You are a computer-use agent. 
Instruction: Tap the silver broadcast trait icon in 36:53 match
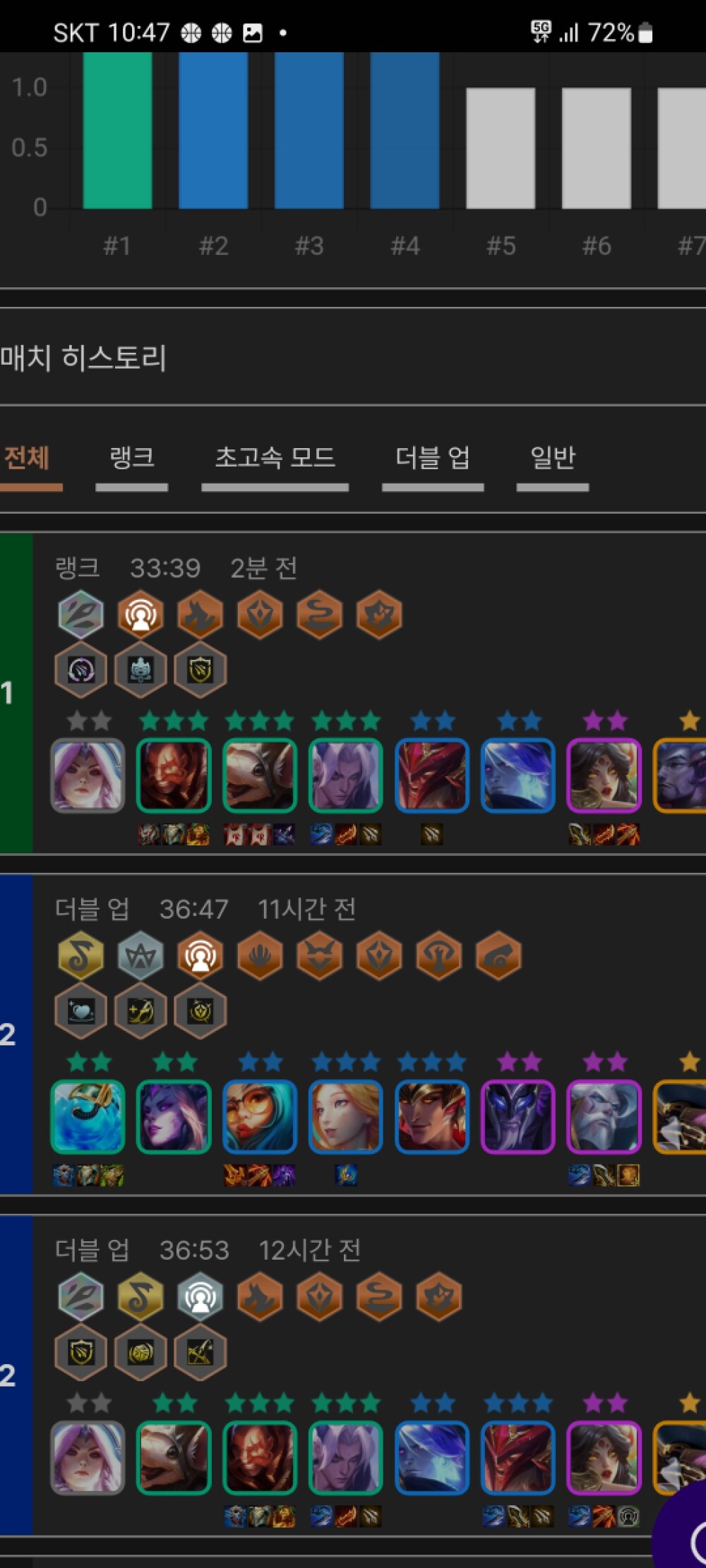[x=201, y=1297]
